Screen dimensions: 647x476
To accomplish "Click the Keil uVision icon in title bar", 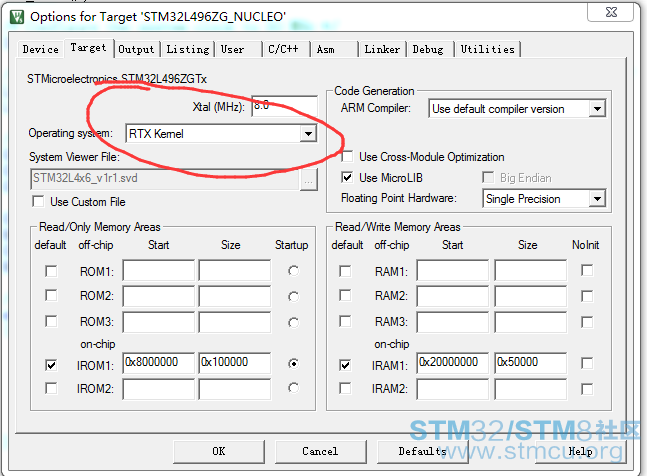I will pyautogui.click(x=17, y=17).
